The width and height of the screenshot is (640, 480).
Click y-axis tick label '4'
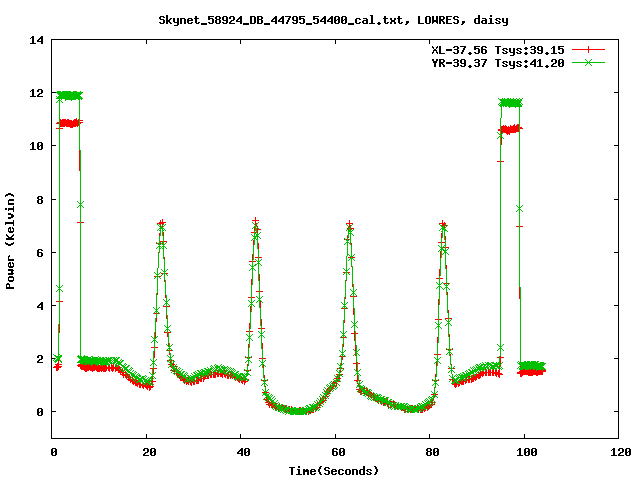[x=40, y=306]
